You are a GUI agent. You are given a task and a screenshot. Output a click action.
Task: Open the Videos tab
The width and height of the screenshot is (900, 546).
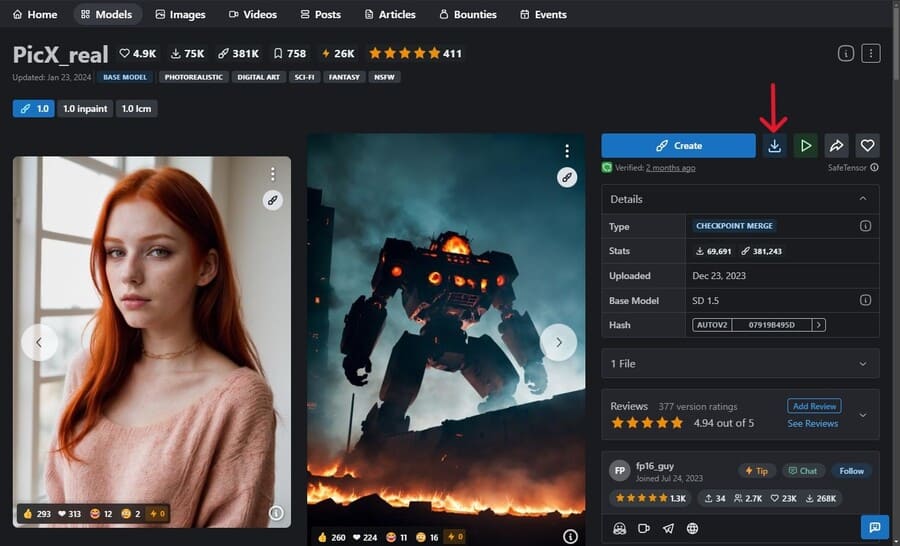point(253,14)
